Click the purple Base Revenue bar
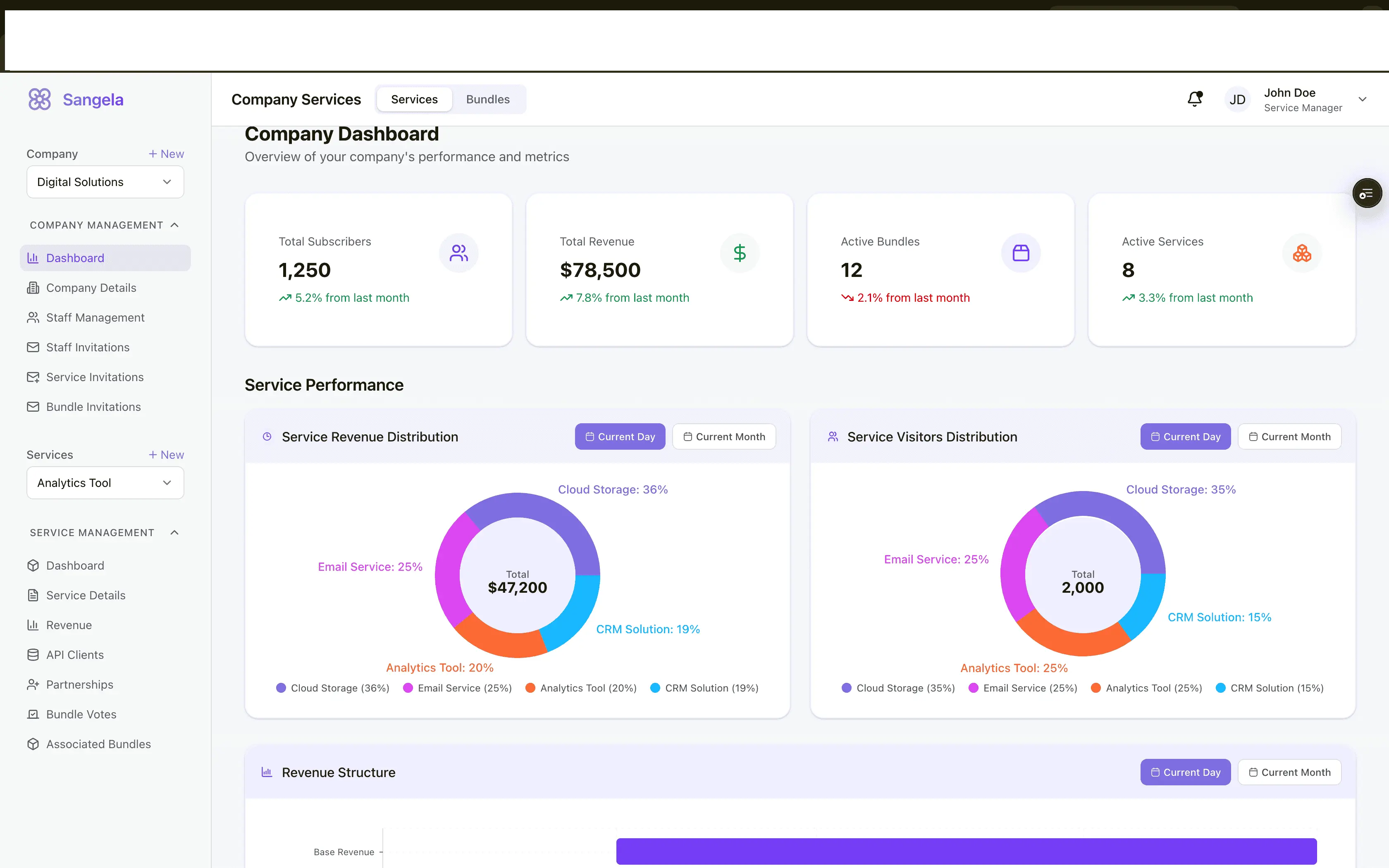The height and width of the screenshot is (868, 1389). click(966, 851)
